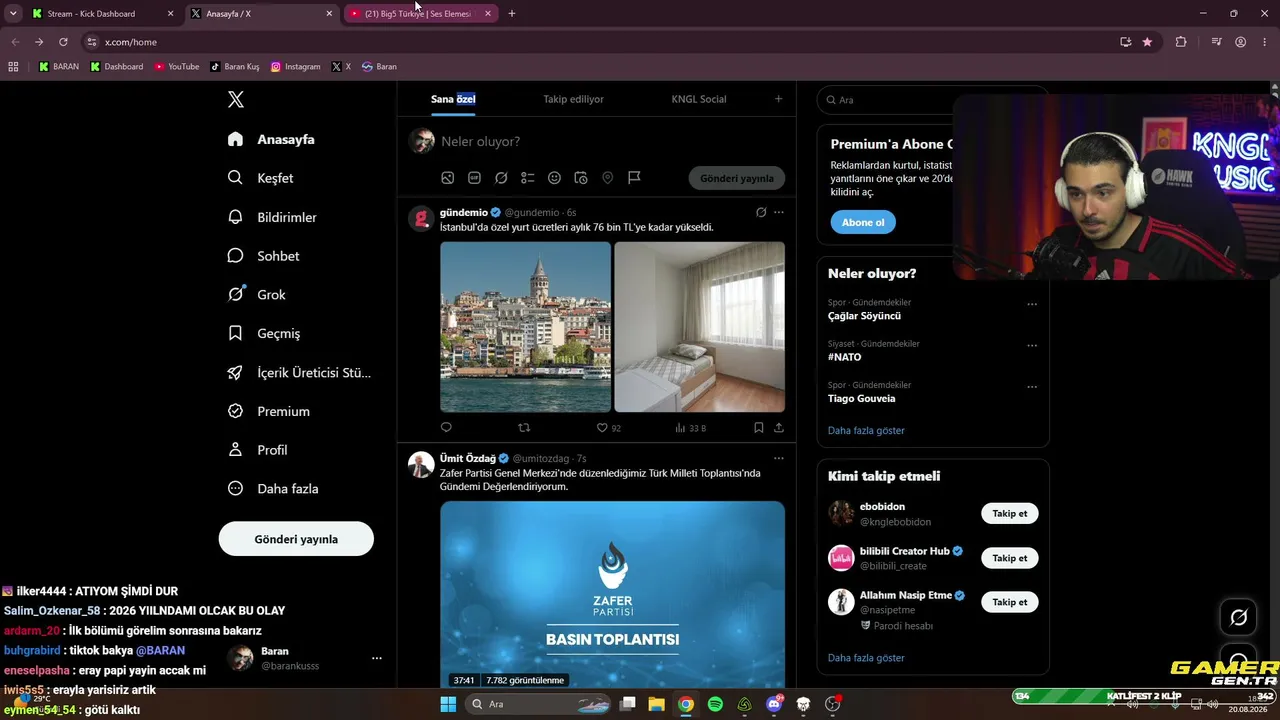This screenshot has height=720, width=1280.
Task: Open the Baran Kuş TikTok bookmark
Action: tap(235, 67)
